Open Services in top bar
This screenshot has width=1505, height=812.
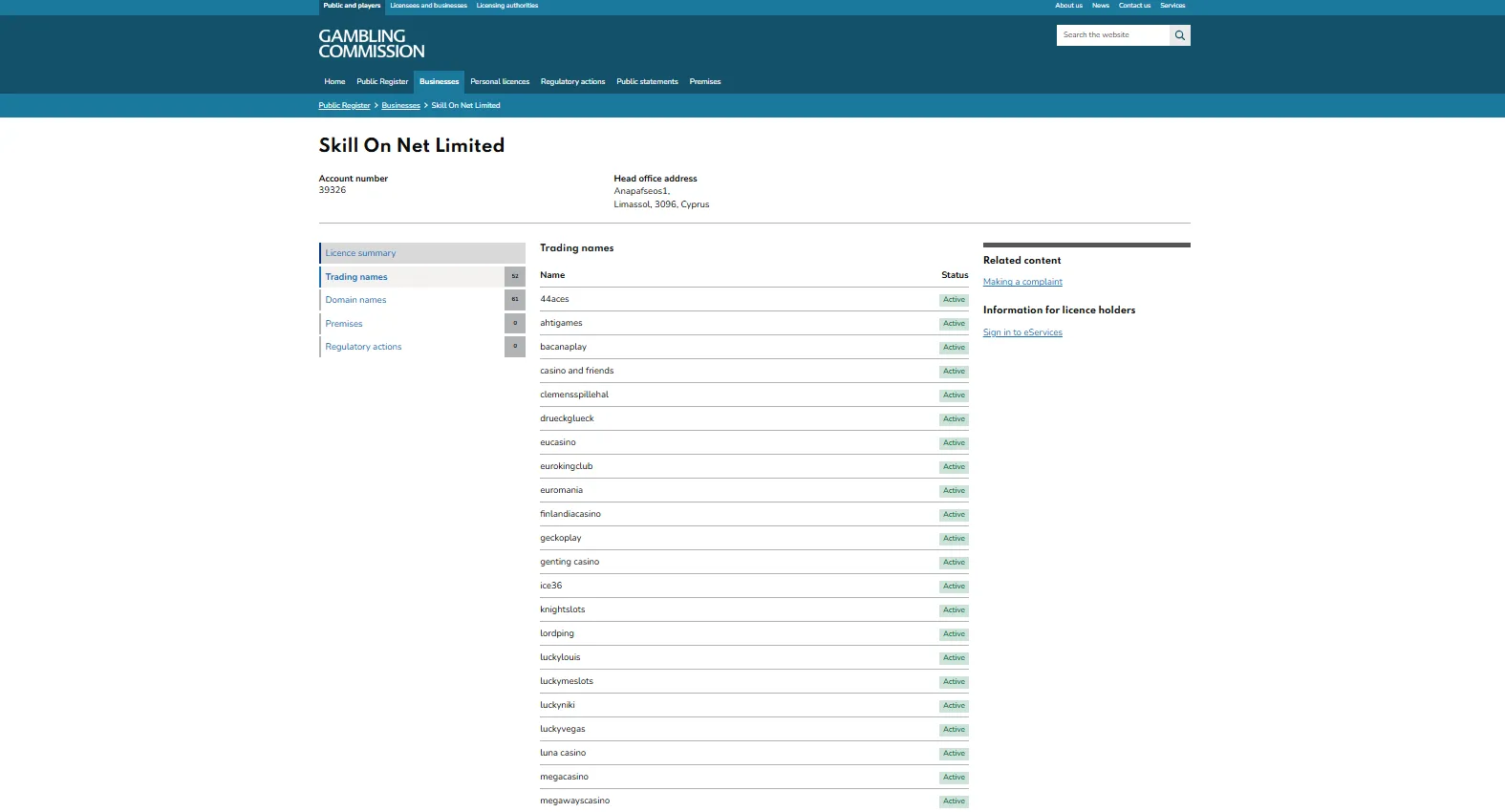1172,6
